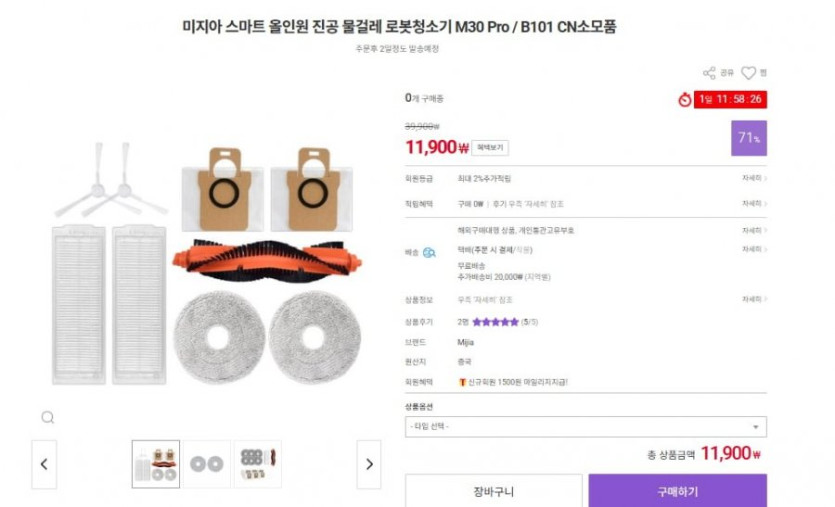Viewport: 835px width, 507px height.
Task: Click the purple 71% discount badge
Action: [x=749, y=138]
